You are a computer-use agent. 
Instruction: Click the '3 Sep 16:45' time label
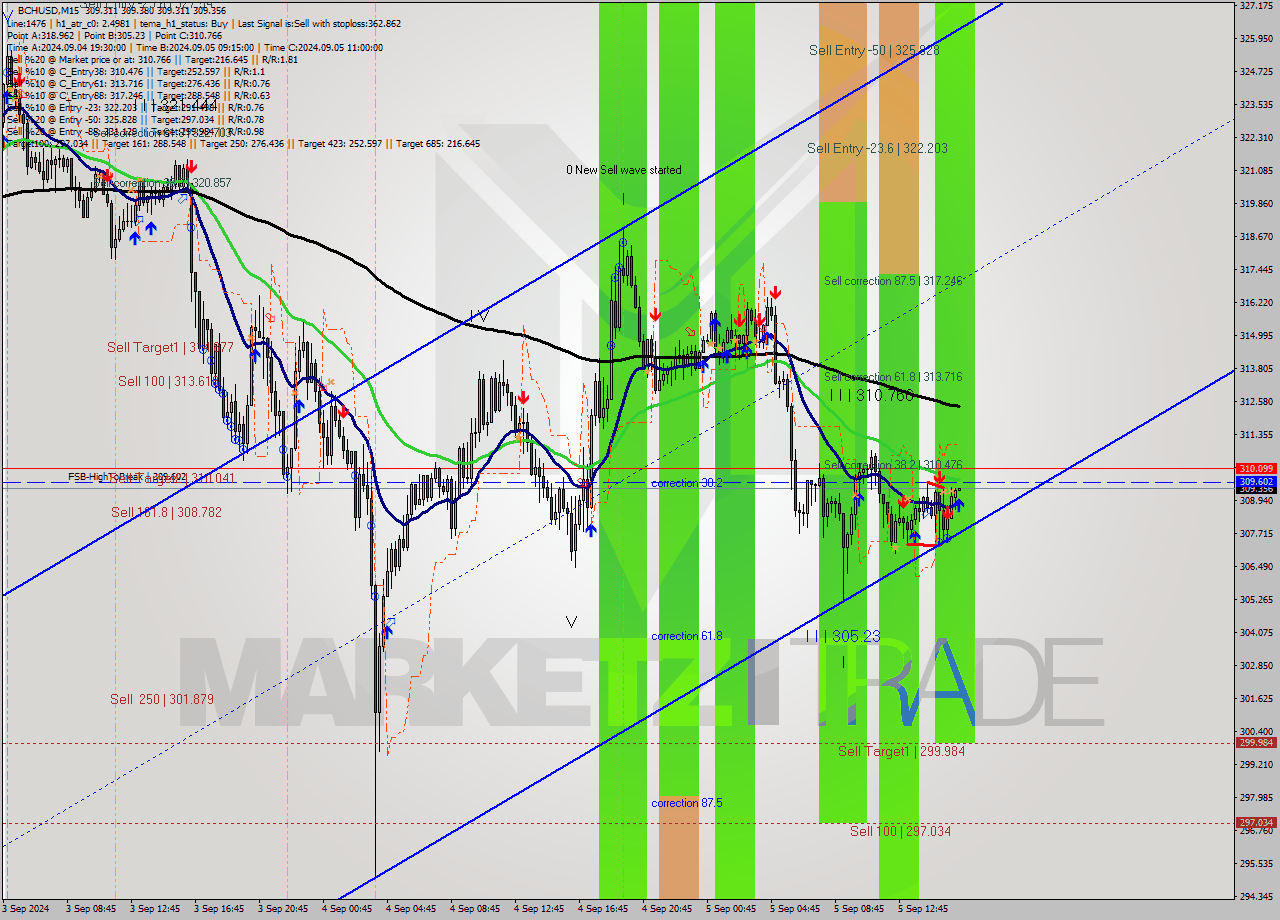[220, 909]
